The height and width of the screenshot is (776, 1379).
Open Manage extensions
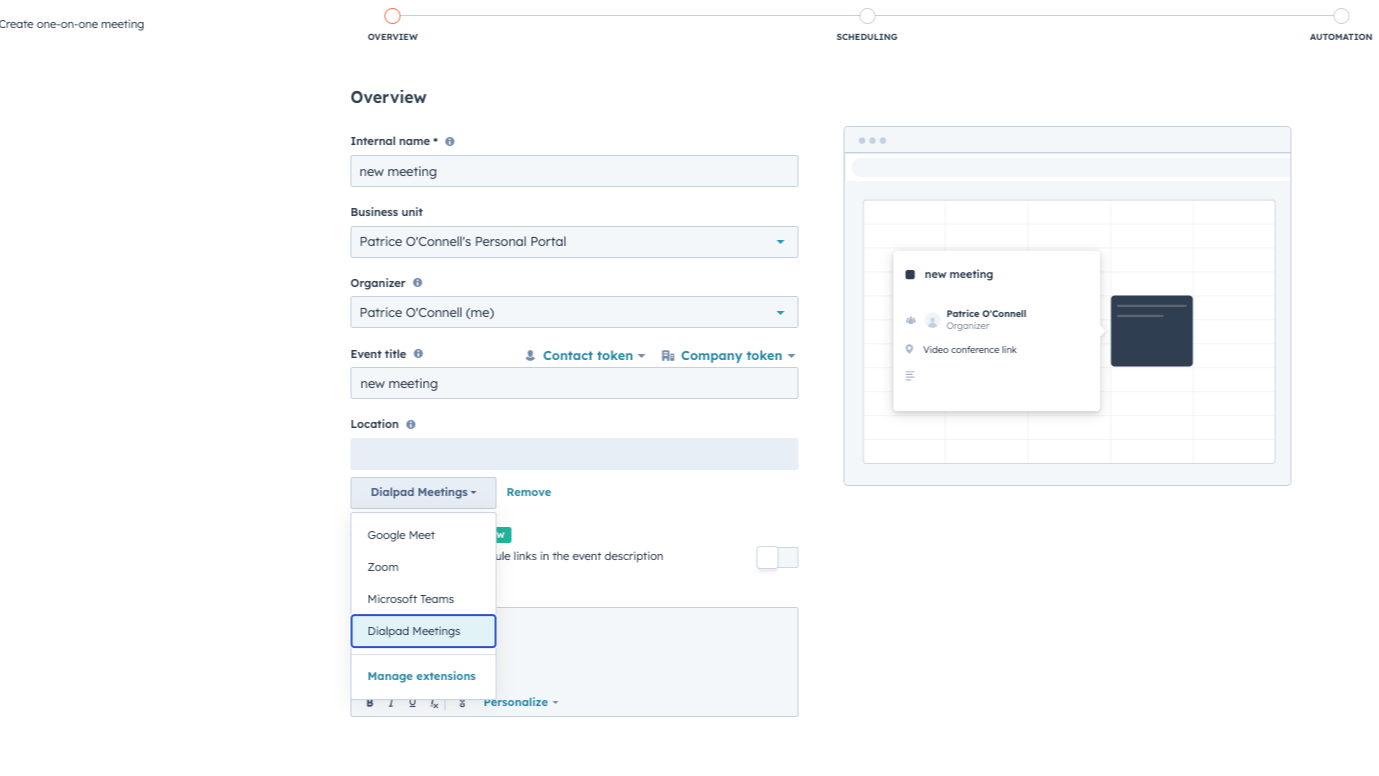tap(421, 676)
